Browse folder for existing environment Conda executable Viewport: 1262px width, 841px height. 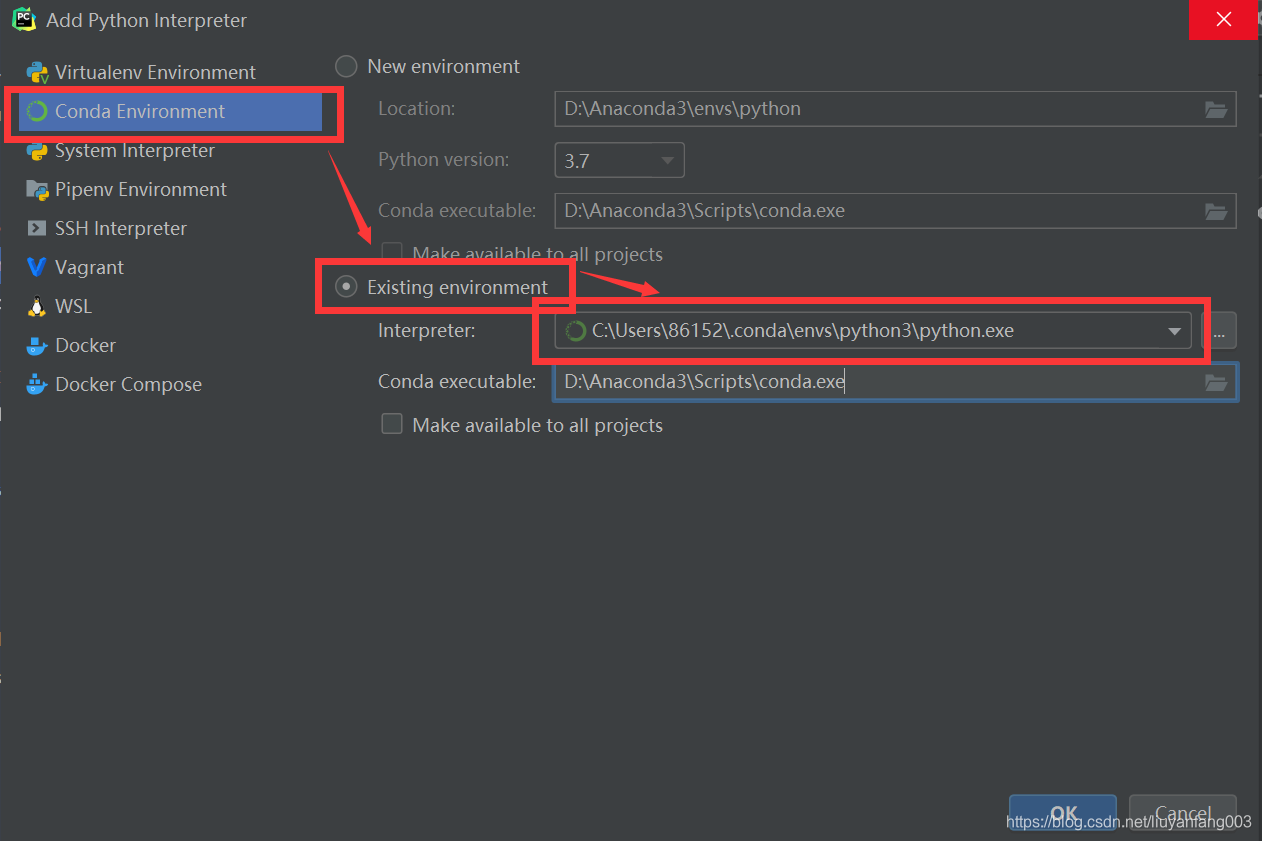[x=1216, y=382]
